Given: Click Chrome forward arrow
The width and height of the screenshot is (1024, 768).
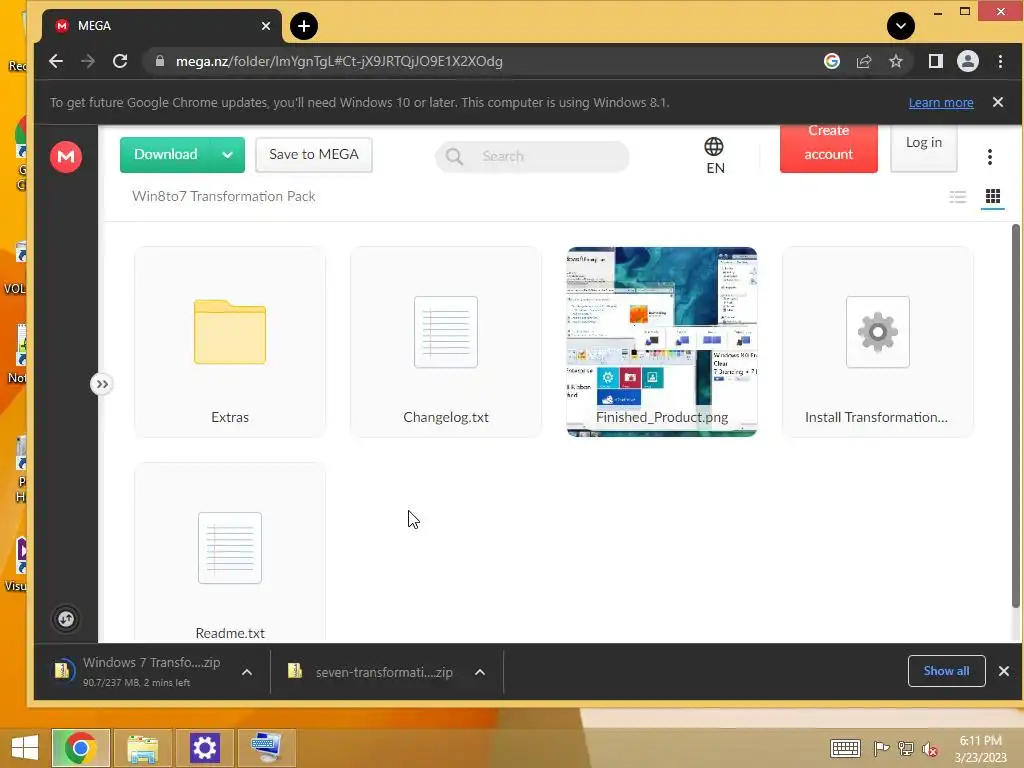Looking at the screenshot, I should tap(88, 61).
